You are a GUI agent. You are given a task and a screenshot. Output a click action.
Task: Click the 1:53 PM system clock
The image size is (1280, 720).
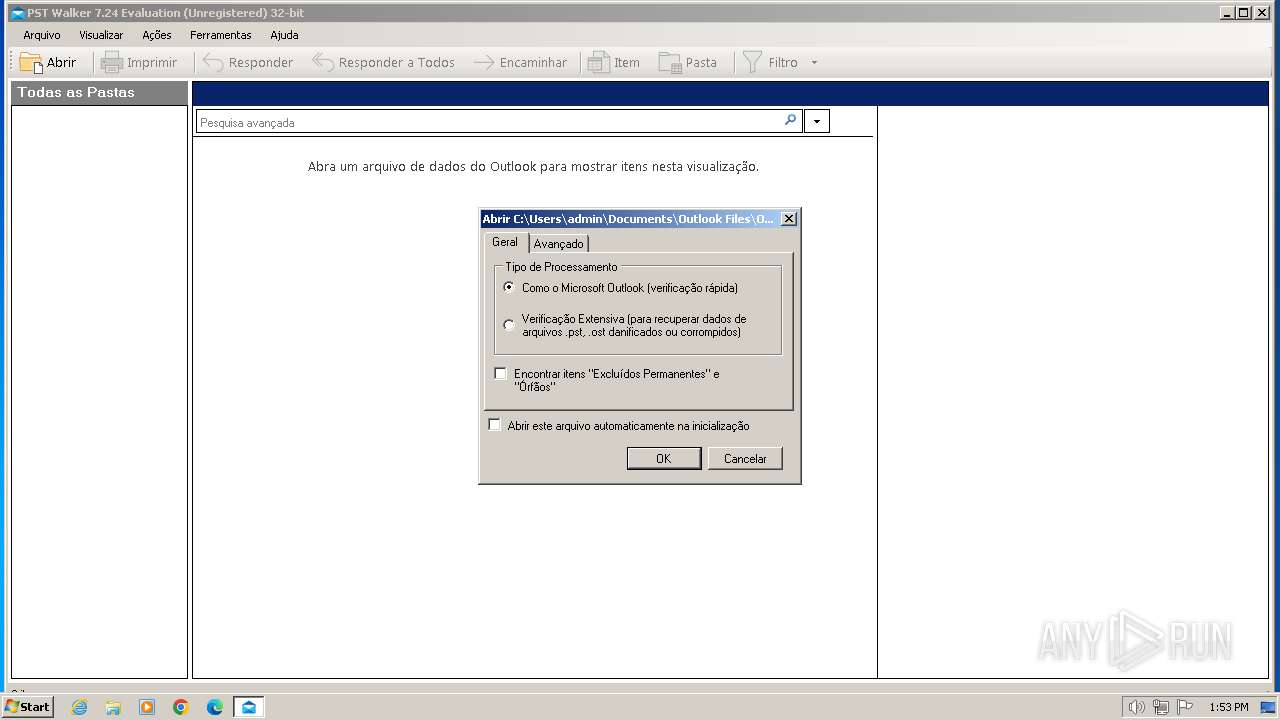(x=1228, y=707)
